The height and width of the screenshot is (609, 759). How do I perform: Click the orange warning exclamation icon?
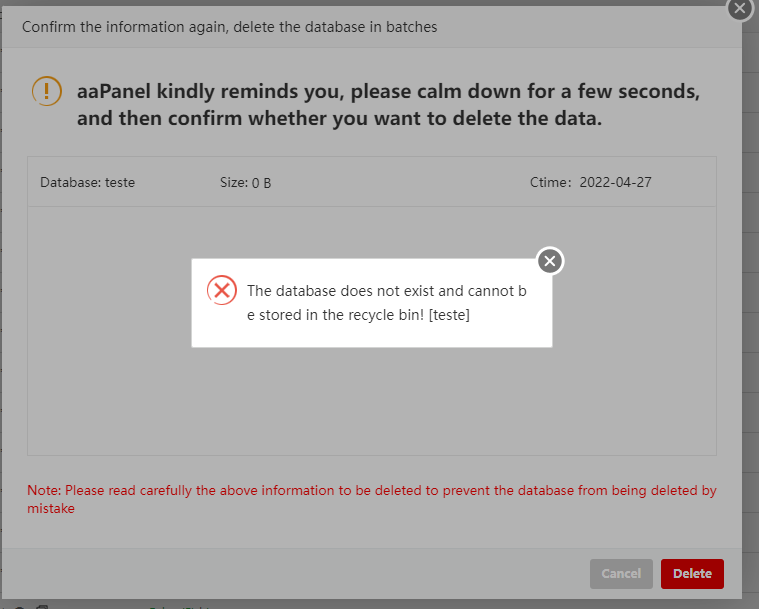click(47, 91)
